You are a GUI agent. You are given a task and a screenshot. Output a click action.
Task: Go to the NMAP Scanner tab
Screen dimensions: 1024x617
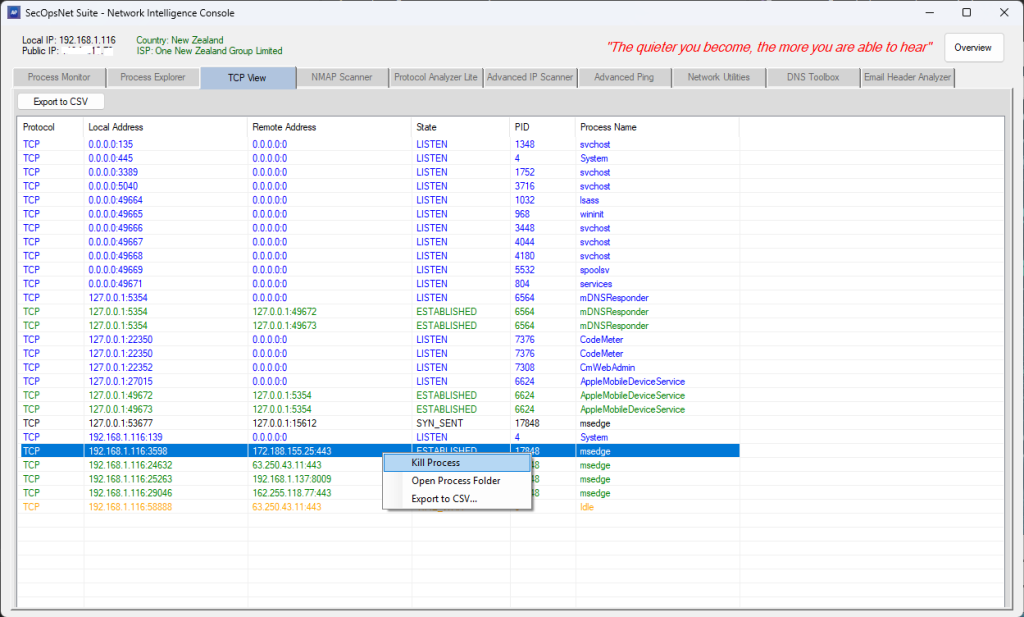pyautogui.click(x=342, y=78)
